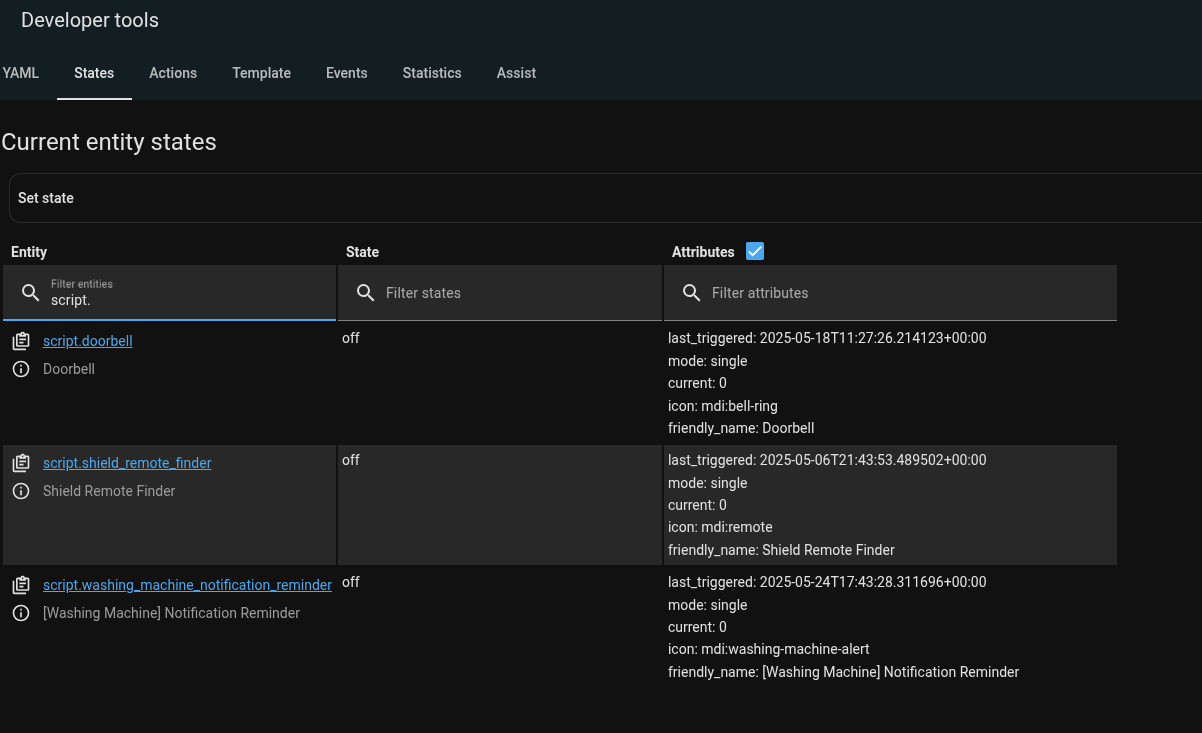This screenshot has width=1202, height=733.
Task: Open info for Shield Remote Finder
Action: coord(21,491)
